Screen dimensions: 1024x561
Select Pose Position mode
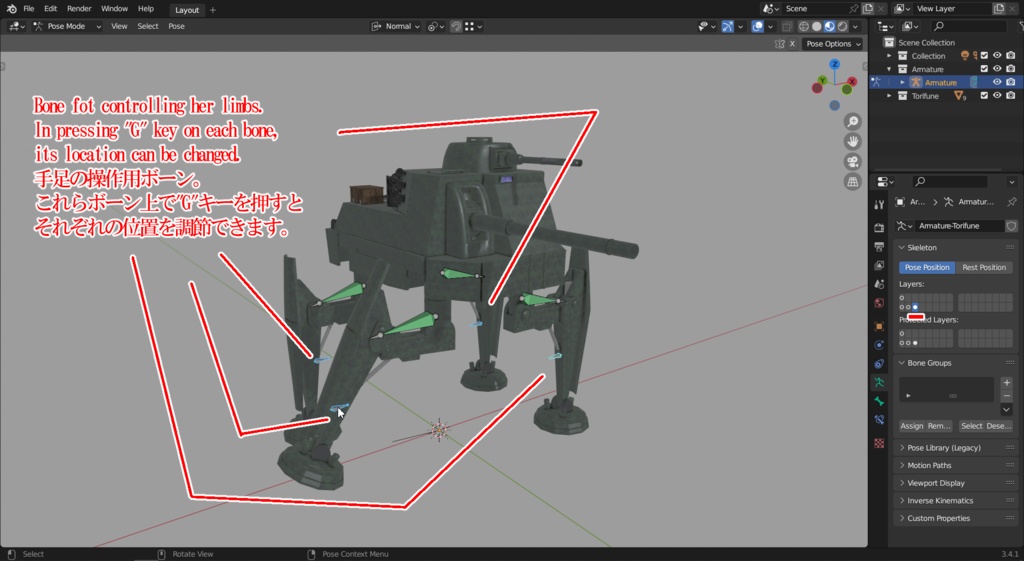click(x=927, y=267)
